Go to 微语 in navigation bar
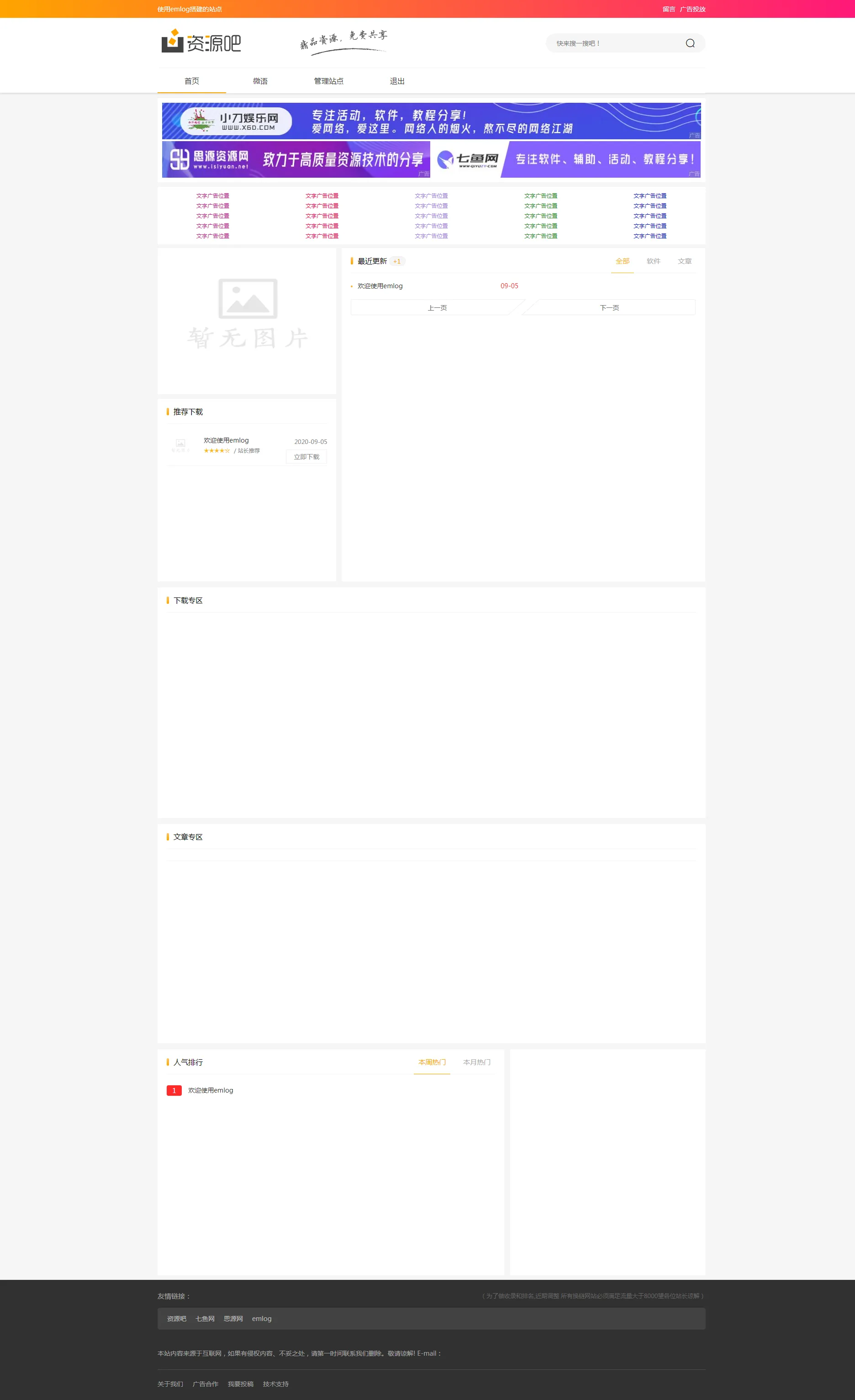 (260, 81)
